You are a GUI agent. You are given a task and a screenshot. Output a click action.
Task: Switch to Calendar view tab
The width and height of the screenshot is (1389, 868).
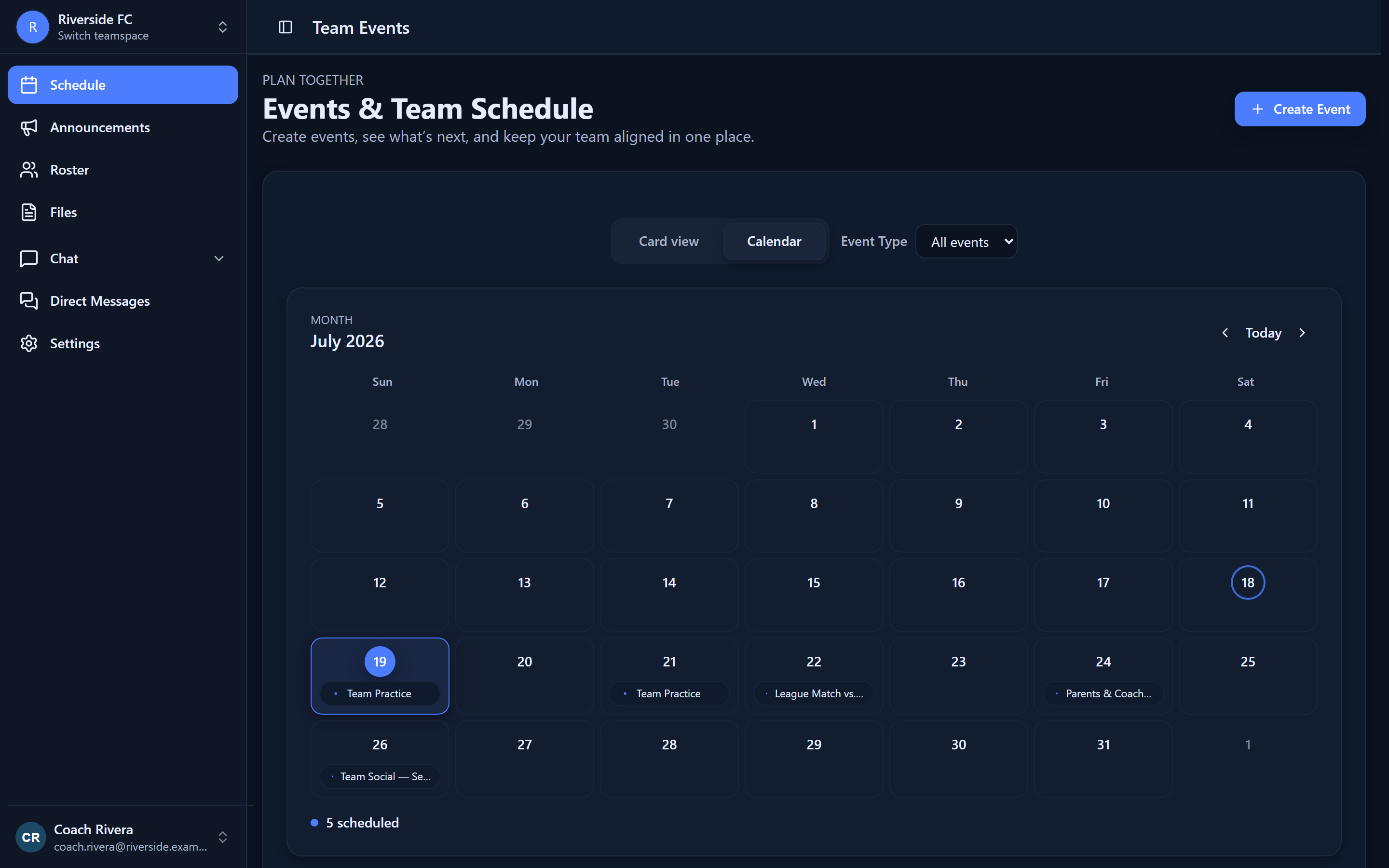[x=774, y=242]
